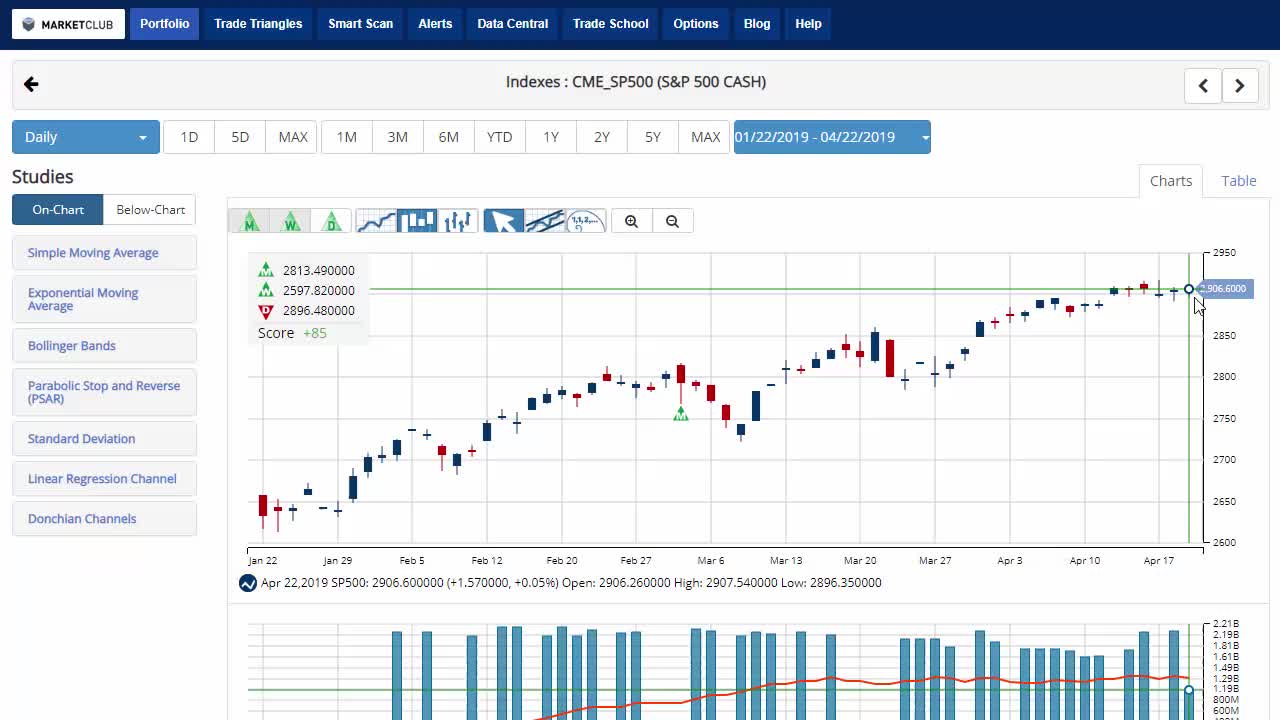Open the Help menu

click(x=808, y=24)
